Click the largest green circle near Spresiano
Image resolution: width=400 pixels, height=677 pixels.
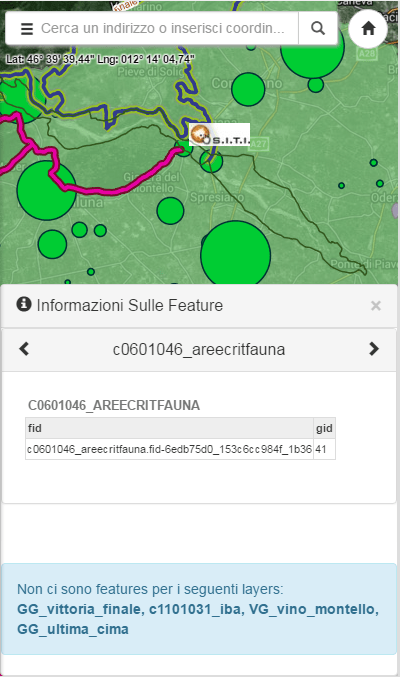(x=236, y=254)
